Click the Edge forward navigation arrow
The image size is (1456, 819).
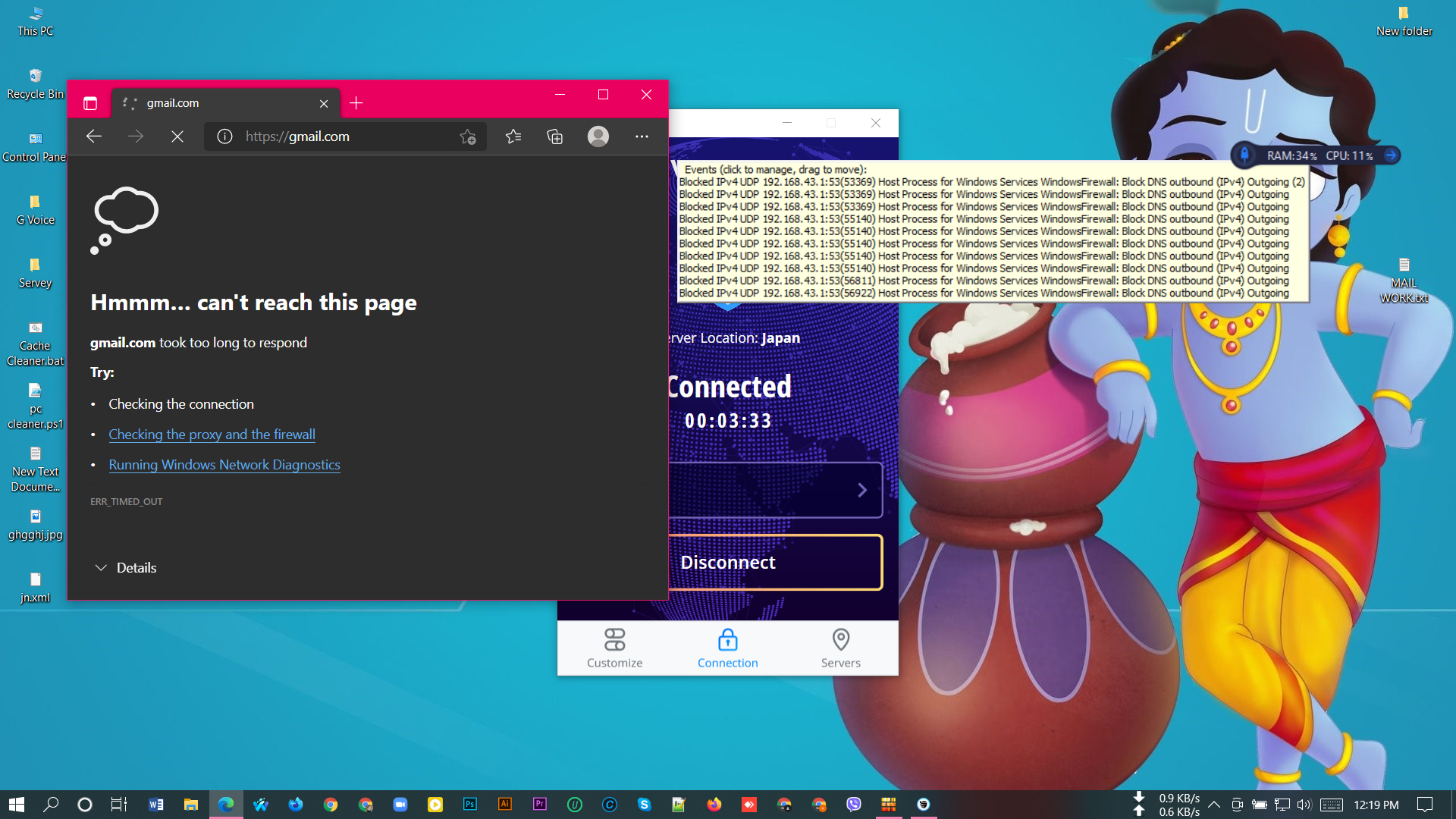tap(136, 136)
